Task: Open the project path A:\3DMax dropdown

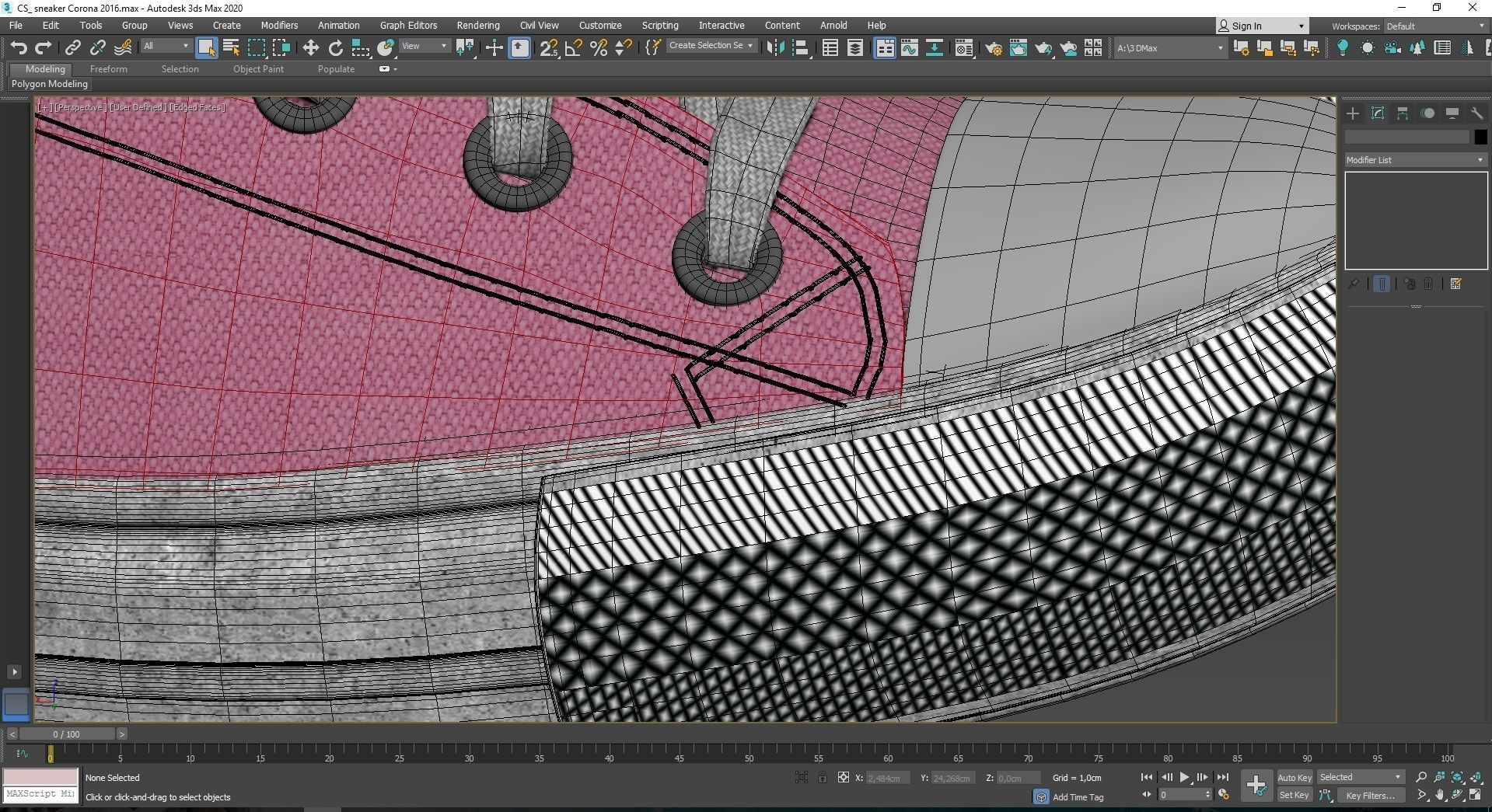Action: click(x=1169, y=48)
